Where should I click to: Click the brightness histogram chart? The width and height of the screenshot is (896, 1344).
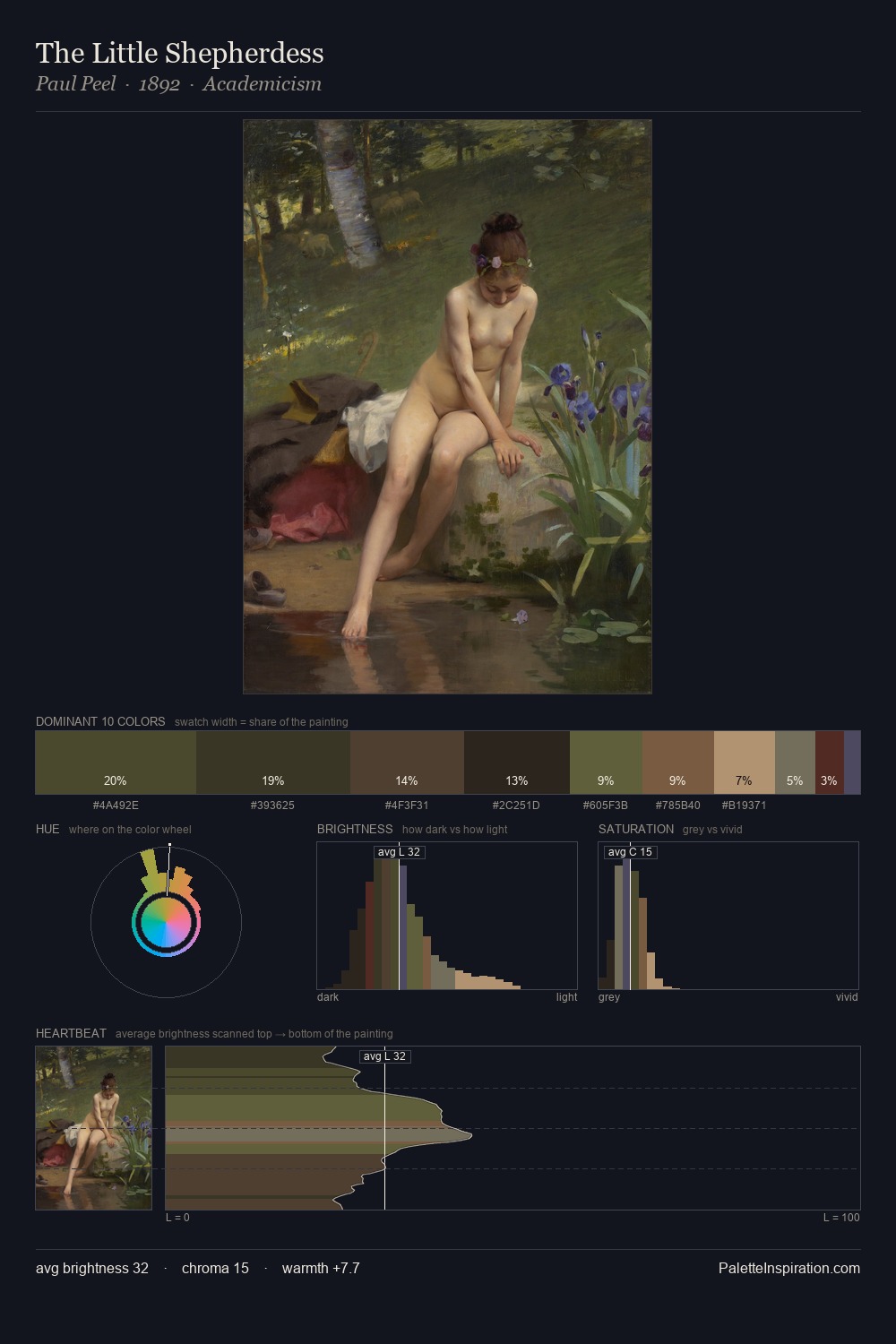[x=447, y=916]
